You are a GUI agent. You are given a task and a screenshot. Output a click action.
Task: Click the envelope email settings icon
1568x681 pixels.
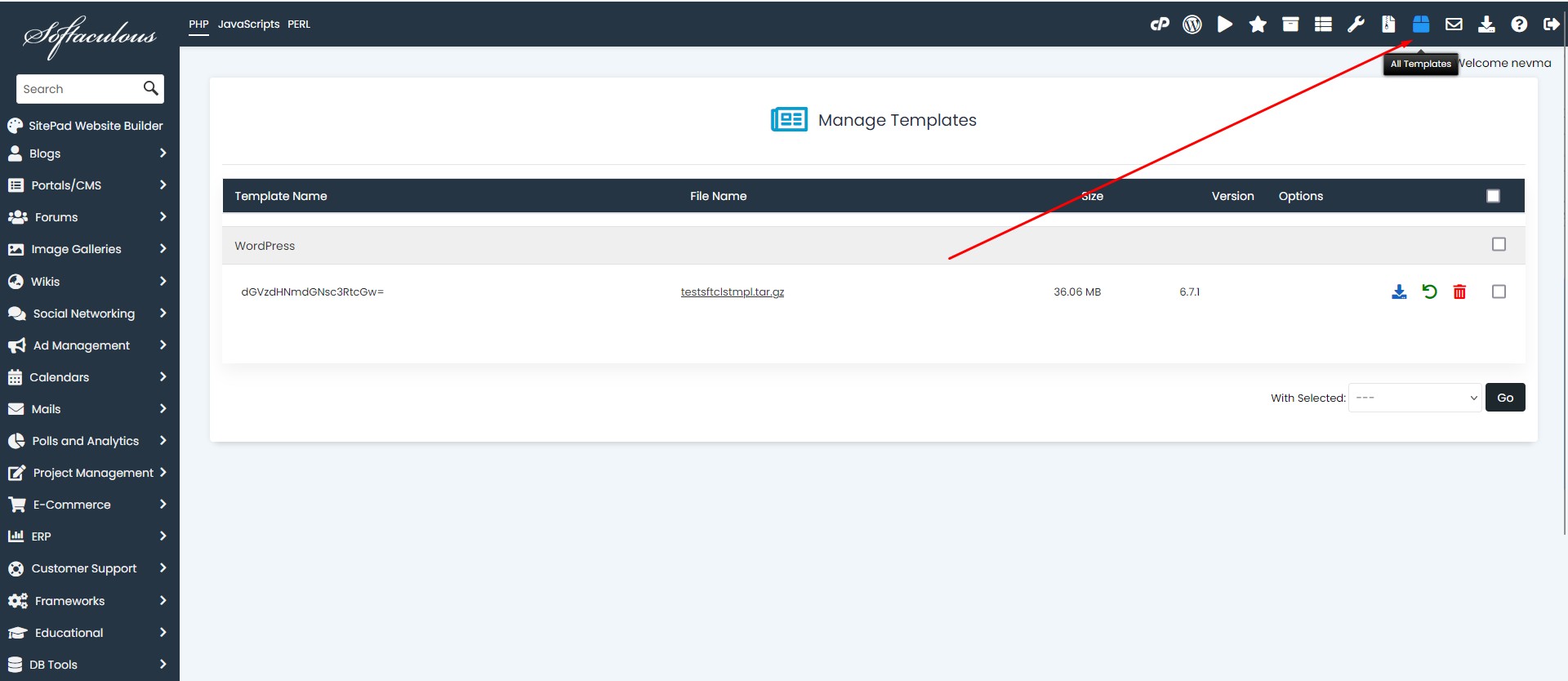pyautogui.click(x=1454, y=24)
